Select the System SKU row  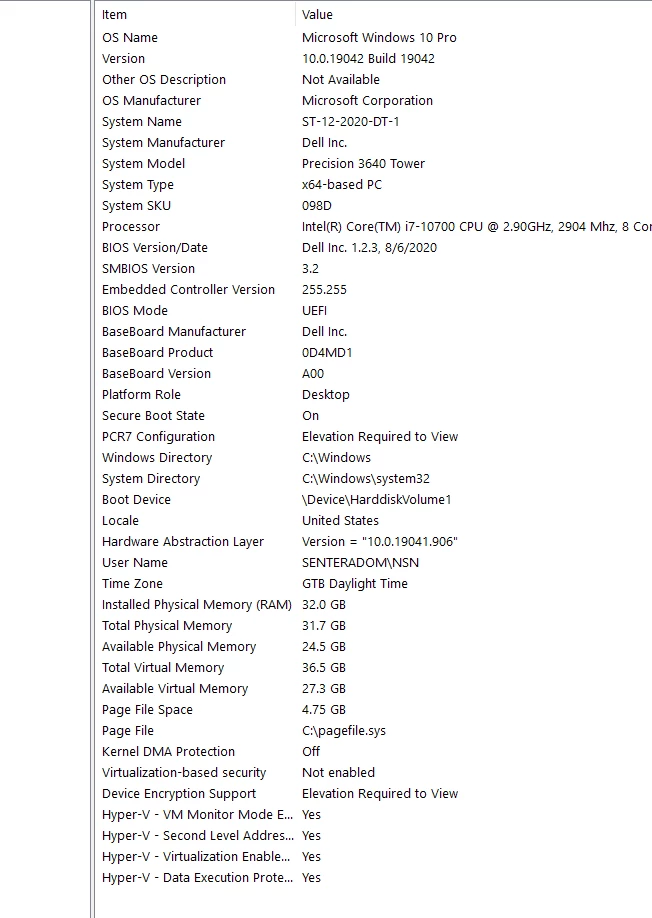pyautogui.click(x=136, y=206)
